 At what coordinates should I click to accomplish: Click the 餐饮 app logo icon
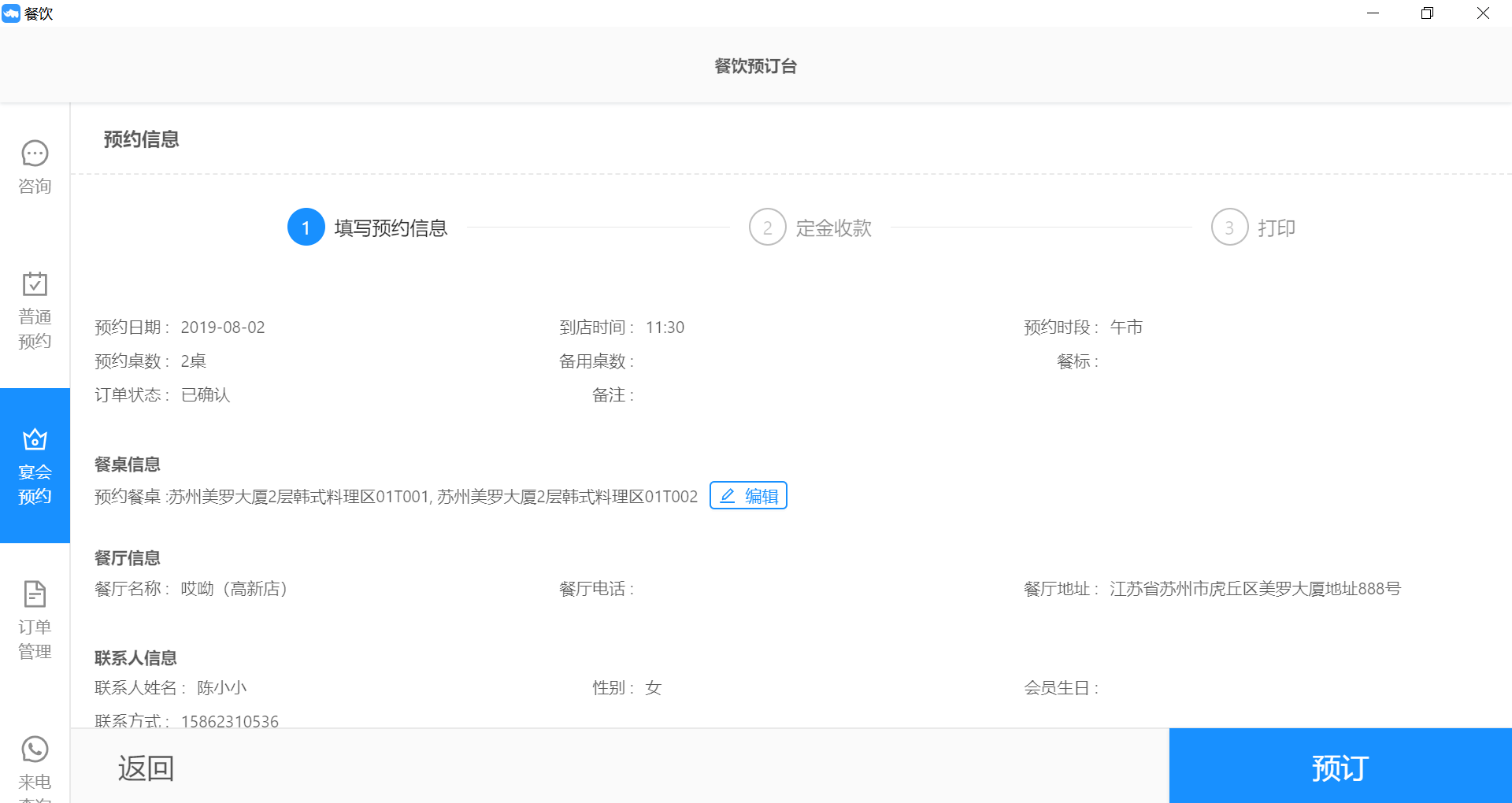point(11,13)
